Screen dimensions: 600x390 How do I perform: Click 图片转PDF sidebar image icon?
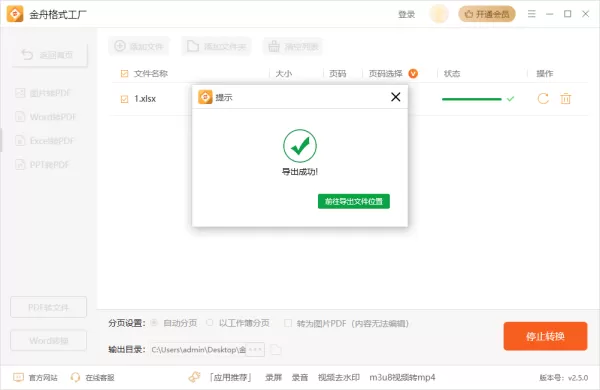point(20,93)
